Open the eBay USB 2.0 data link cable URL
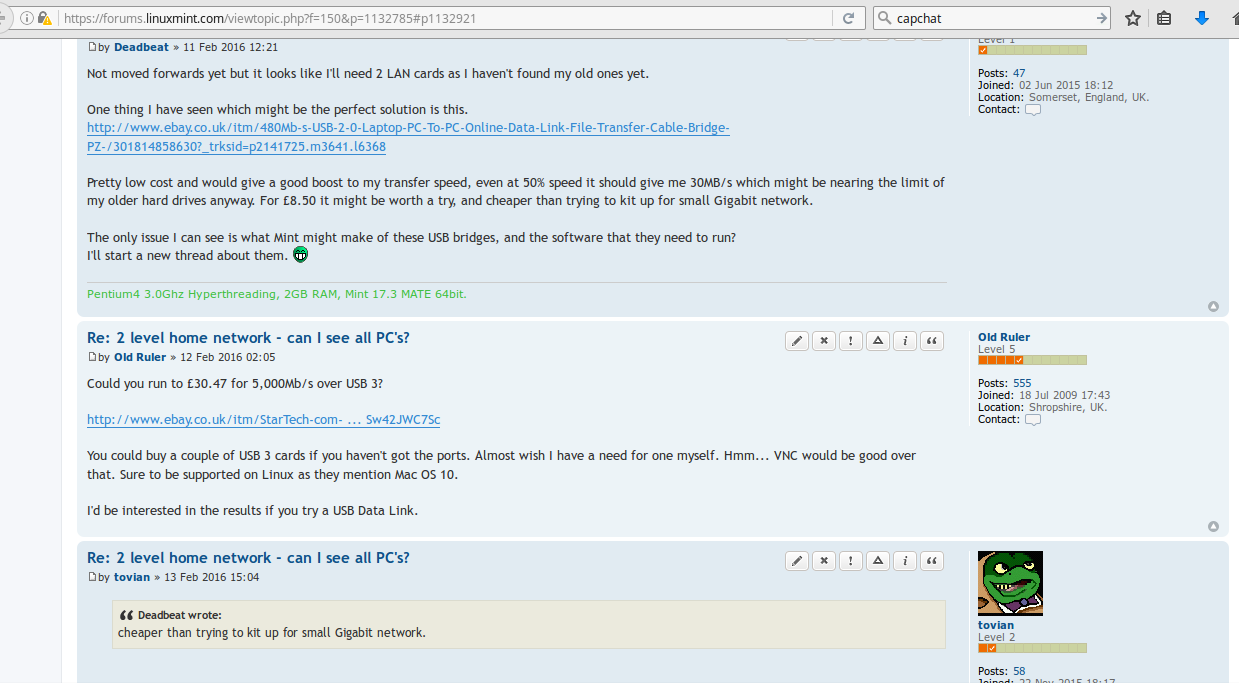The height and width of the screenshot is (683, 1239). pos(408,137)
